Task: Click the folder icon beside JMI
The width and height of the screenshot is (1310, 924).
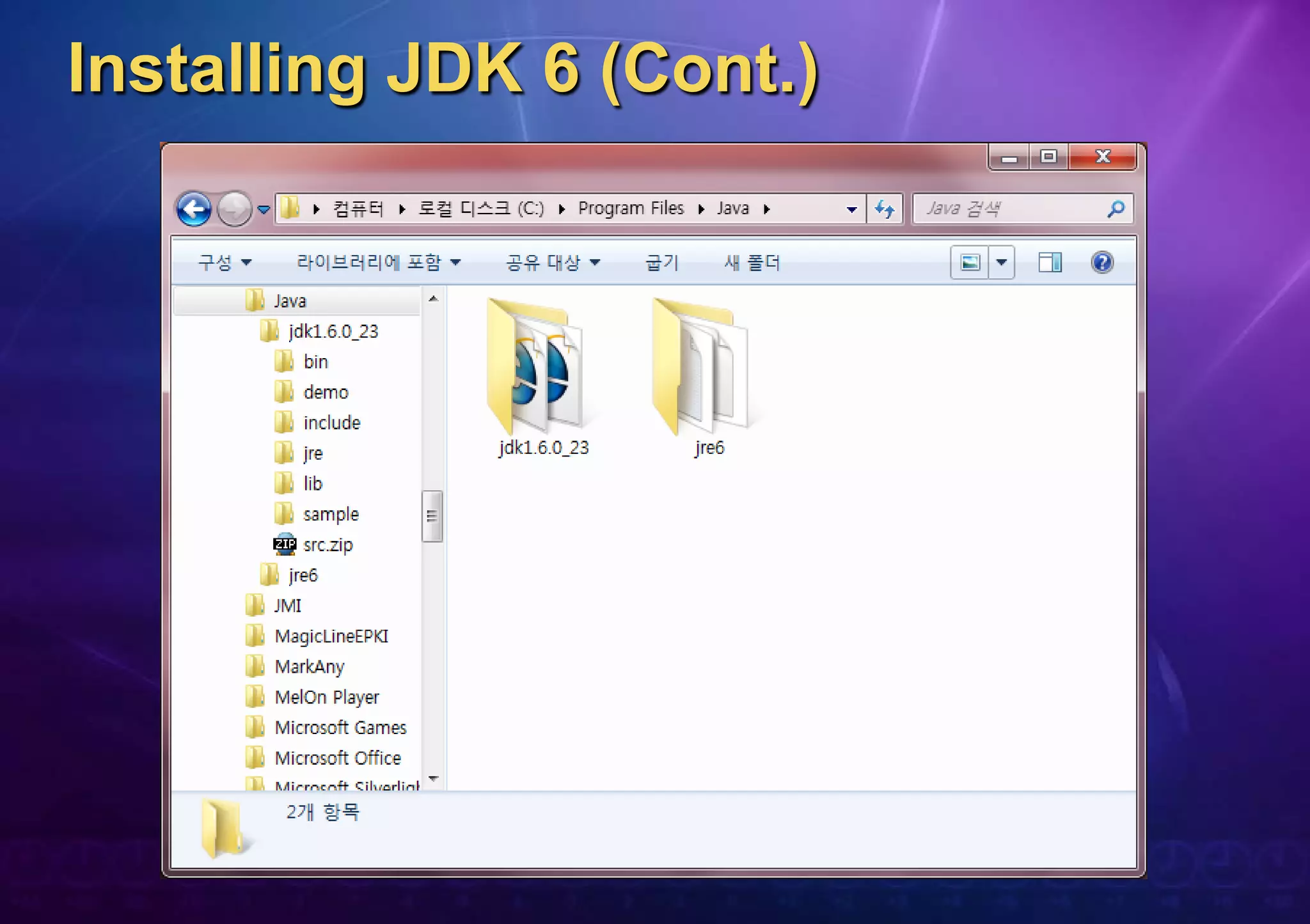Action: [x=255, y=606]
